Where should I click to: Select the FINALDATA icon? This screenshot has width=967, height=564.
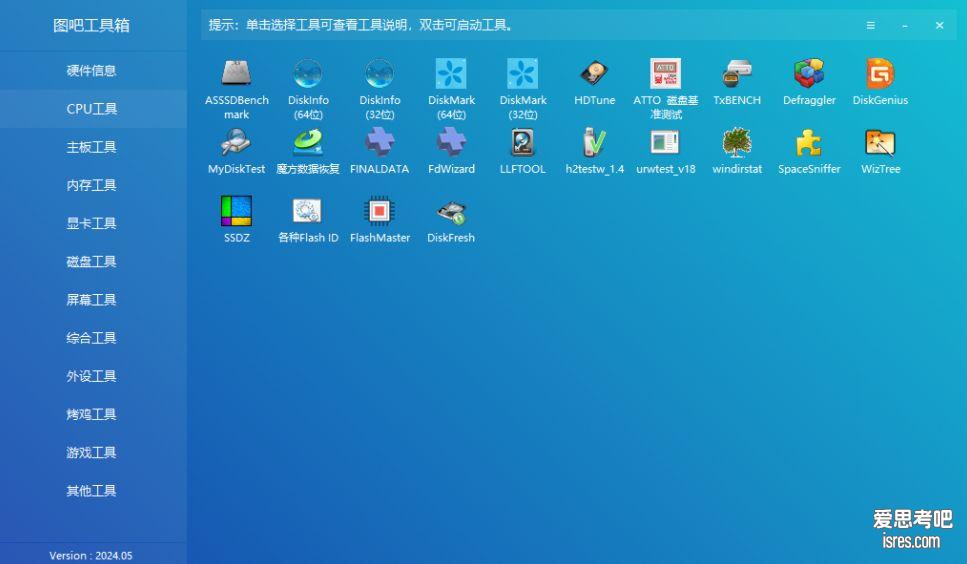(x=379, y=142)
